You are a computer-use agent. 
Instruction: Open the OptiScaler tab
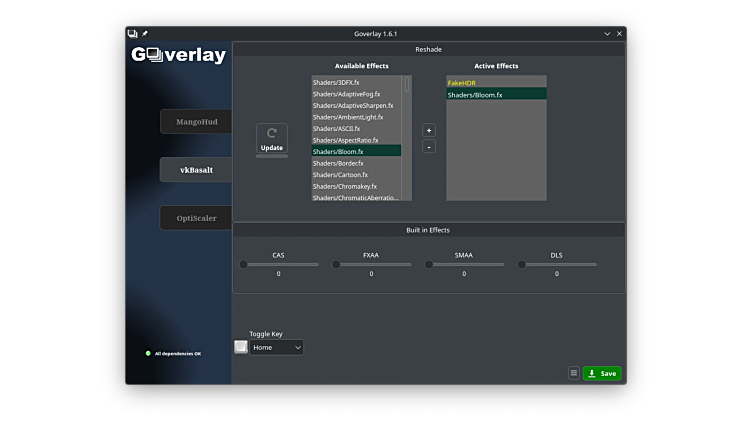196,218
